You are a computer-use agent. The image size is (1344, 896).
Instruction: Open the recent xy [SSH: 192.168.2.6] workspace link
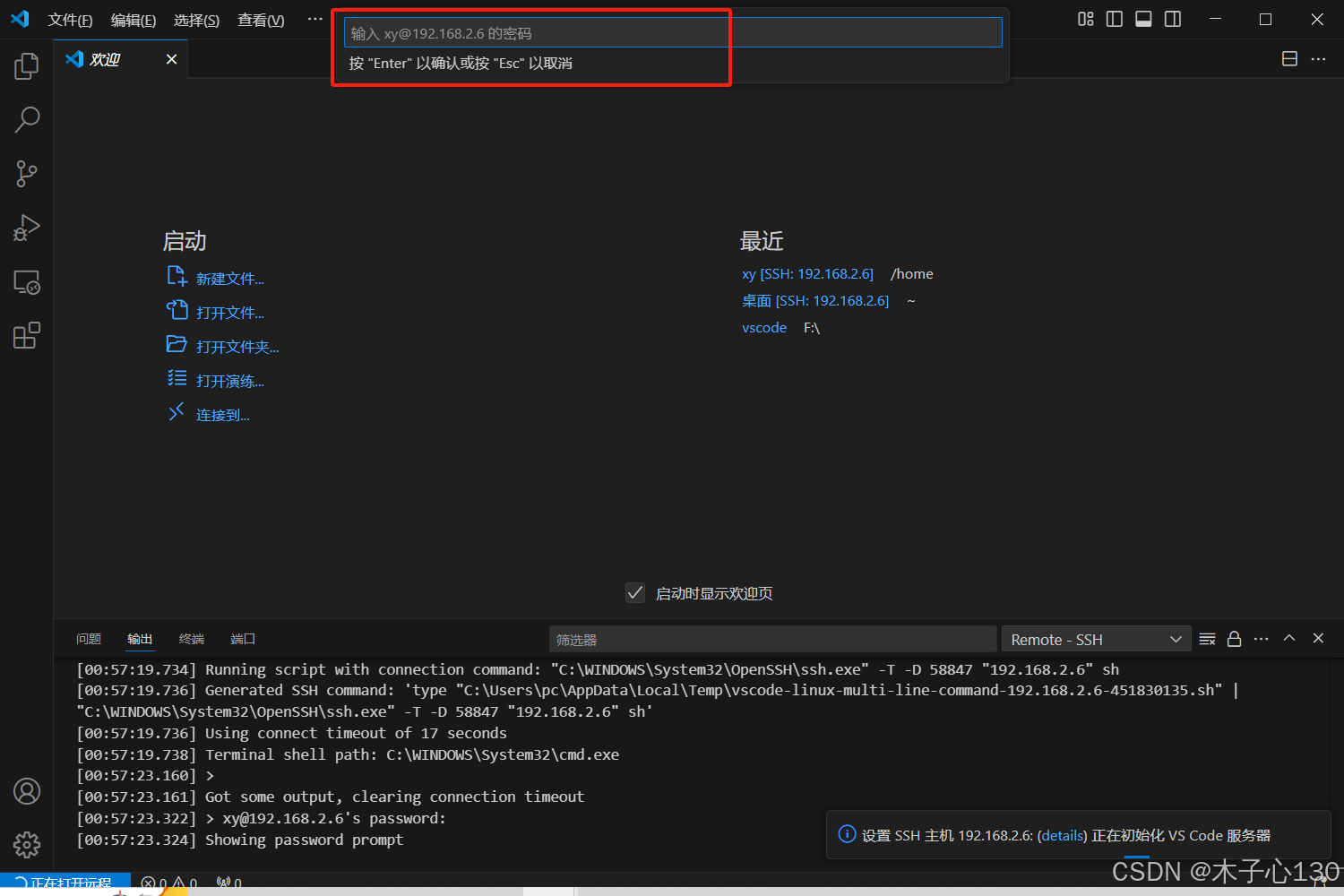[x=807, y=273]
